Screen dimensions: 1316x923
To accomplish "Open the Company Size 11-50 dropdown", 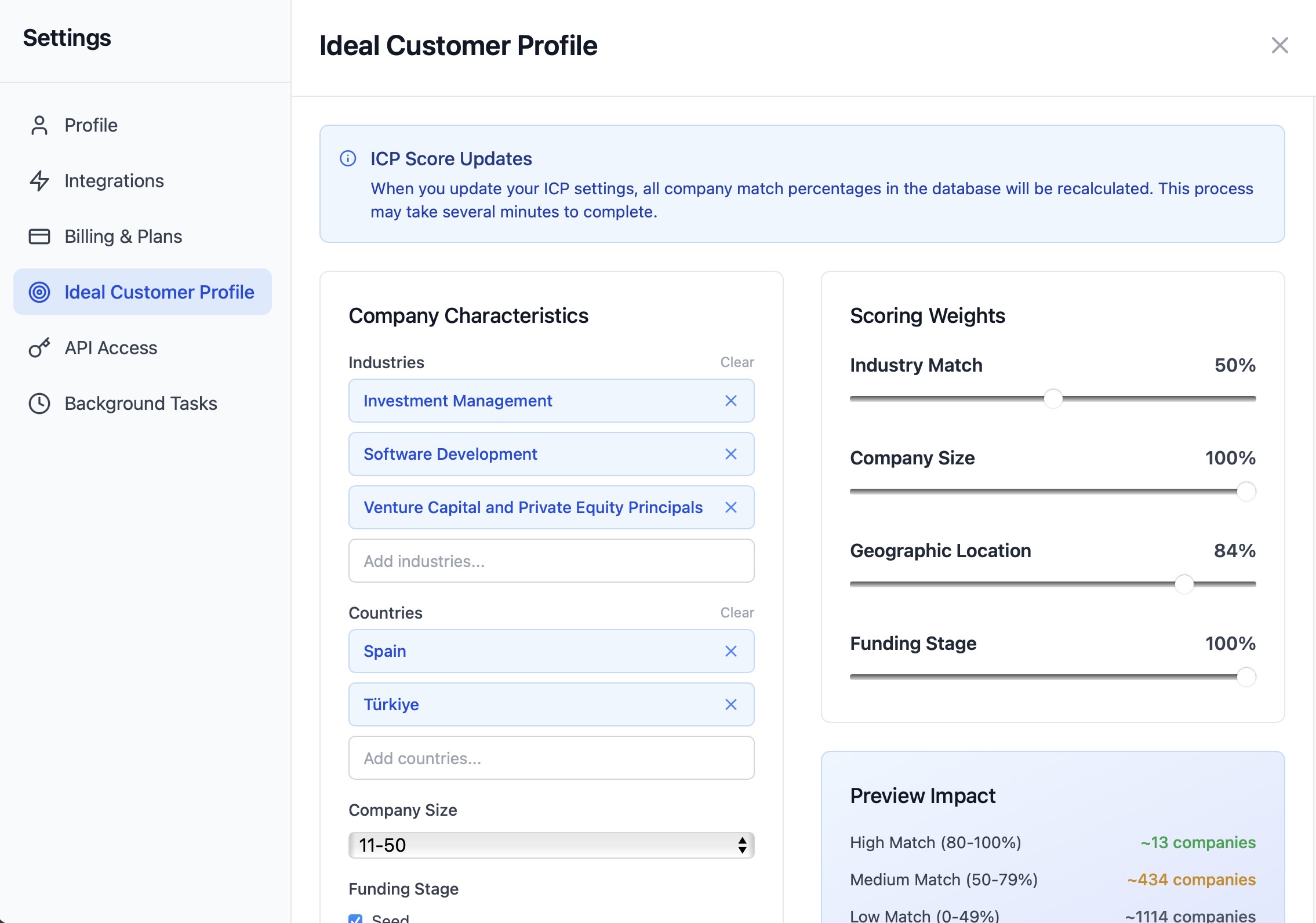I will click(x=551, y=845).
